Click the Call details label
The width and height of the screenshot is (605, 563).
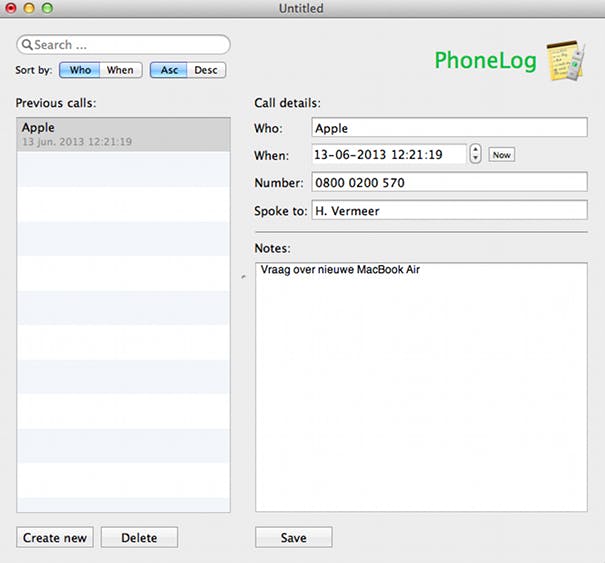[x=287, y=103]
